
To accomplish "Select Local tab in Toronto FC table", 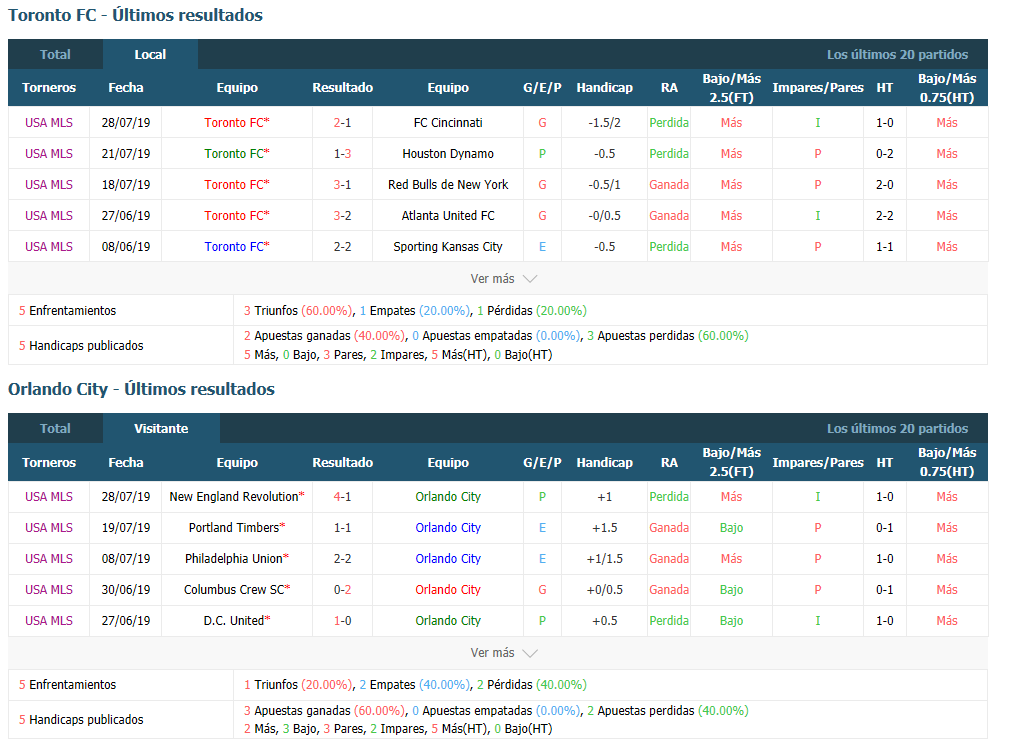I will click(150, 55).
